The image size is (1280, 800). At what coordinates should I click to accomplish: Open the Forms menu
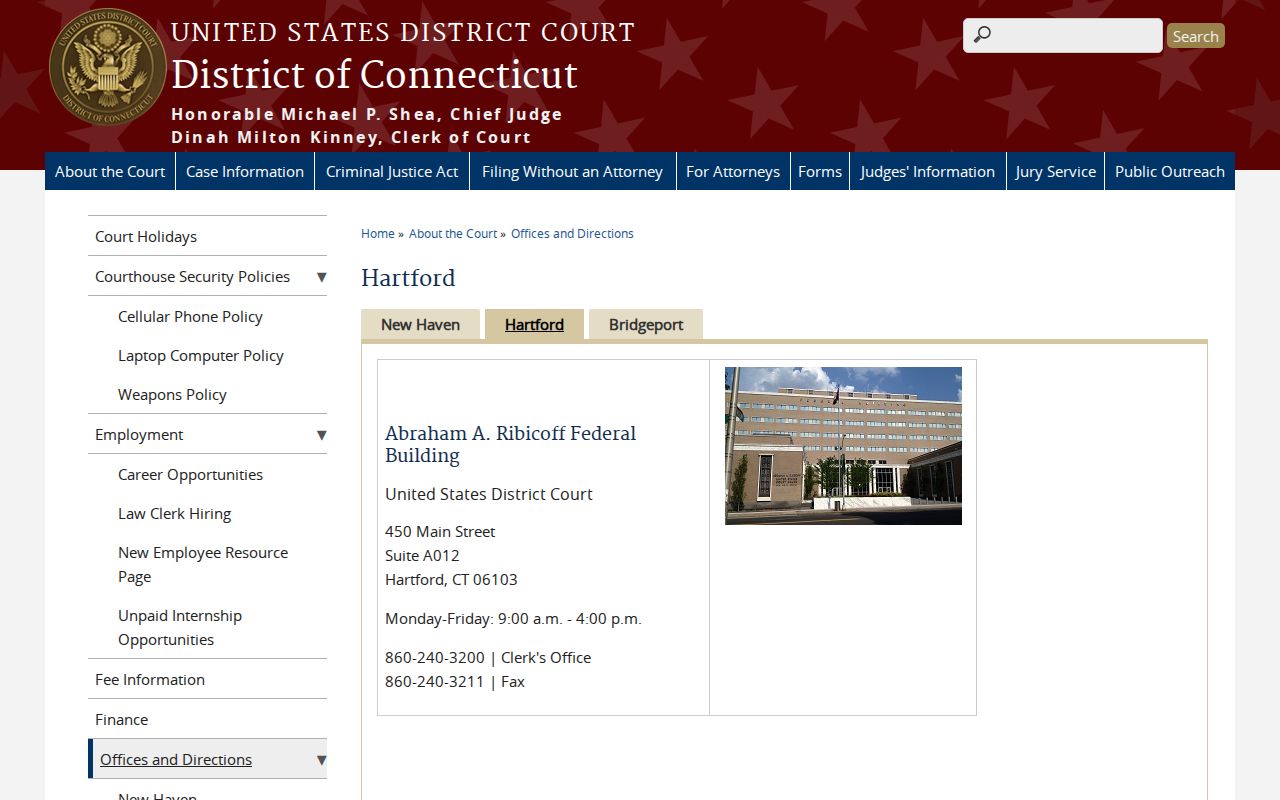click(x=820, y=171)
